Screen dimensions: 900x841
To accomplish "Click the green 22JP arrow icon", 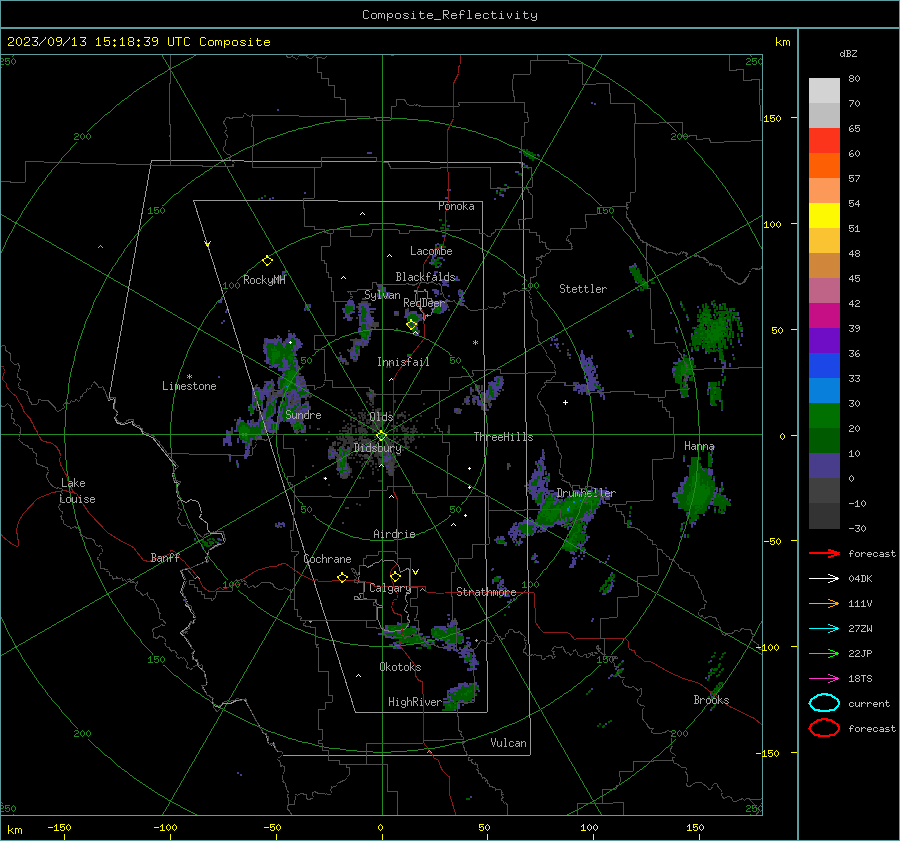I will [x=824, y=653].
